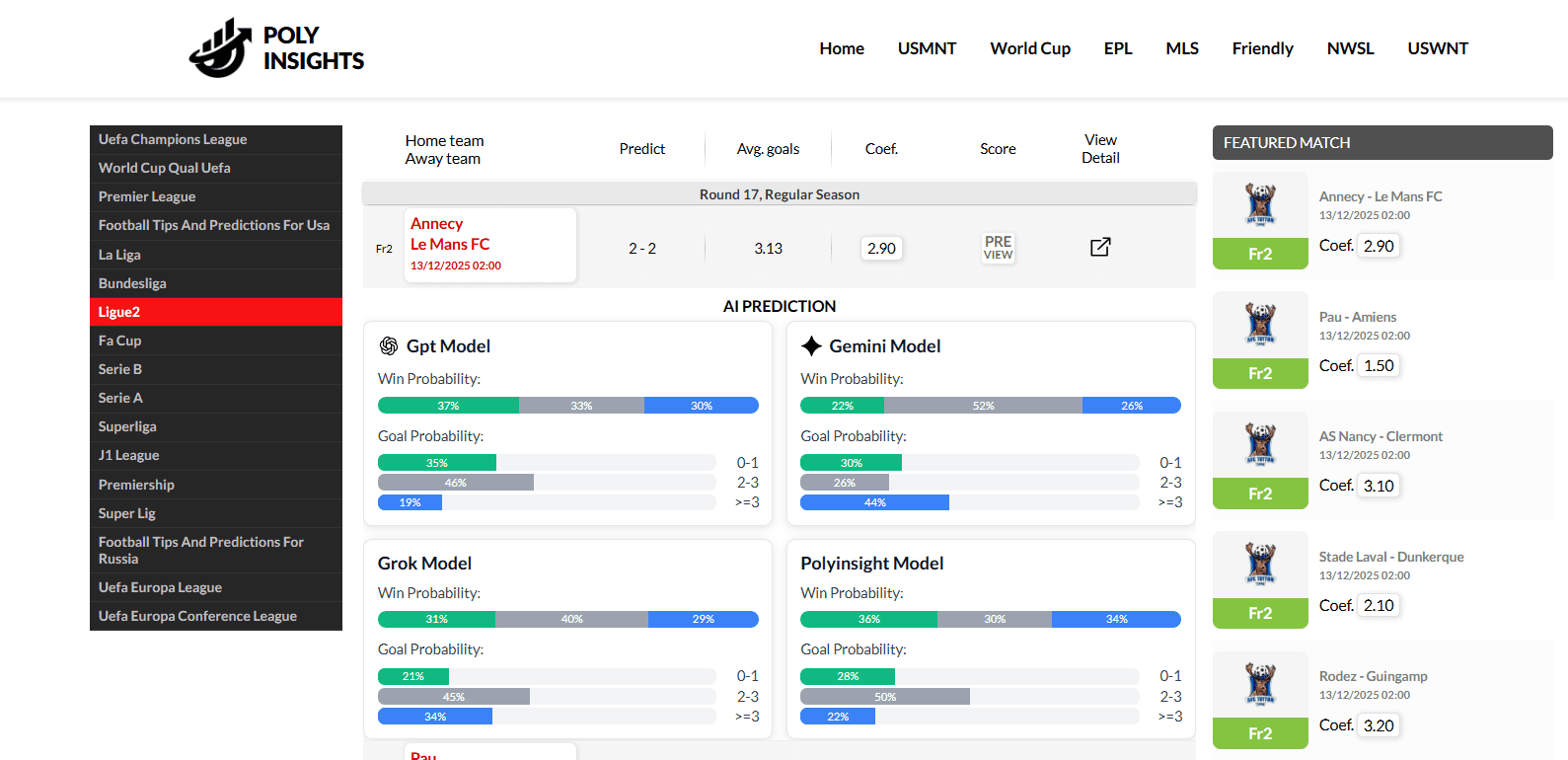Click Polyinsight Model 34% away win segment

(1116, 620)
